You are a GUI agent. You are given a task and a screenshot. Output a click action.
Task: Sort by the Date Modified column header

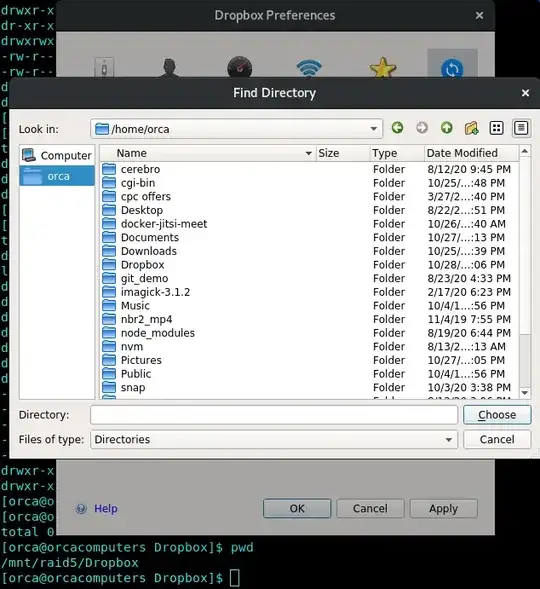point(472,153)
